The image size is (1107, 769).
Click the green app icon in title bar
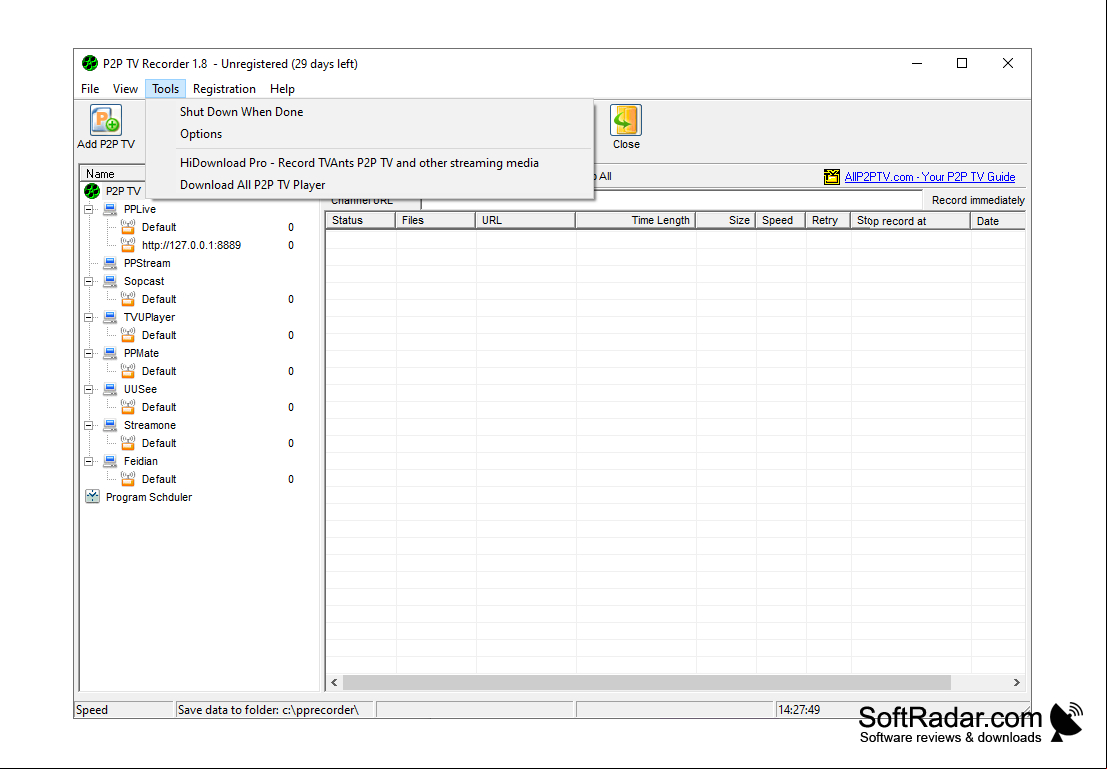[x=90, y=64]
